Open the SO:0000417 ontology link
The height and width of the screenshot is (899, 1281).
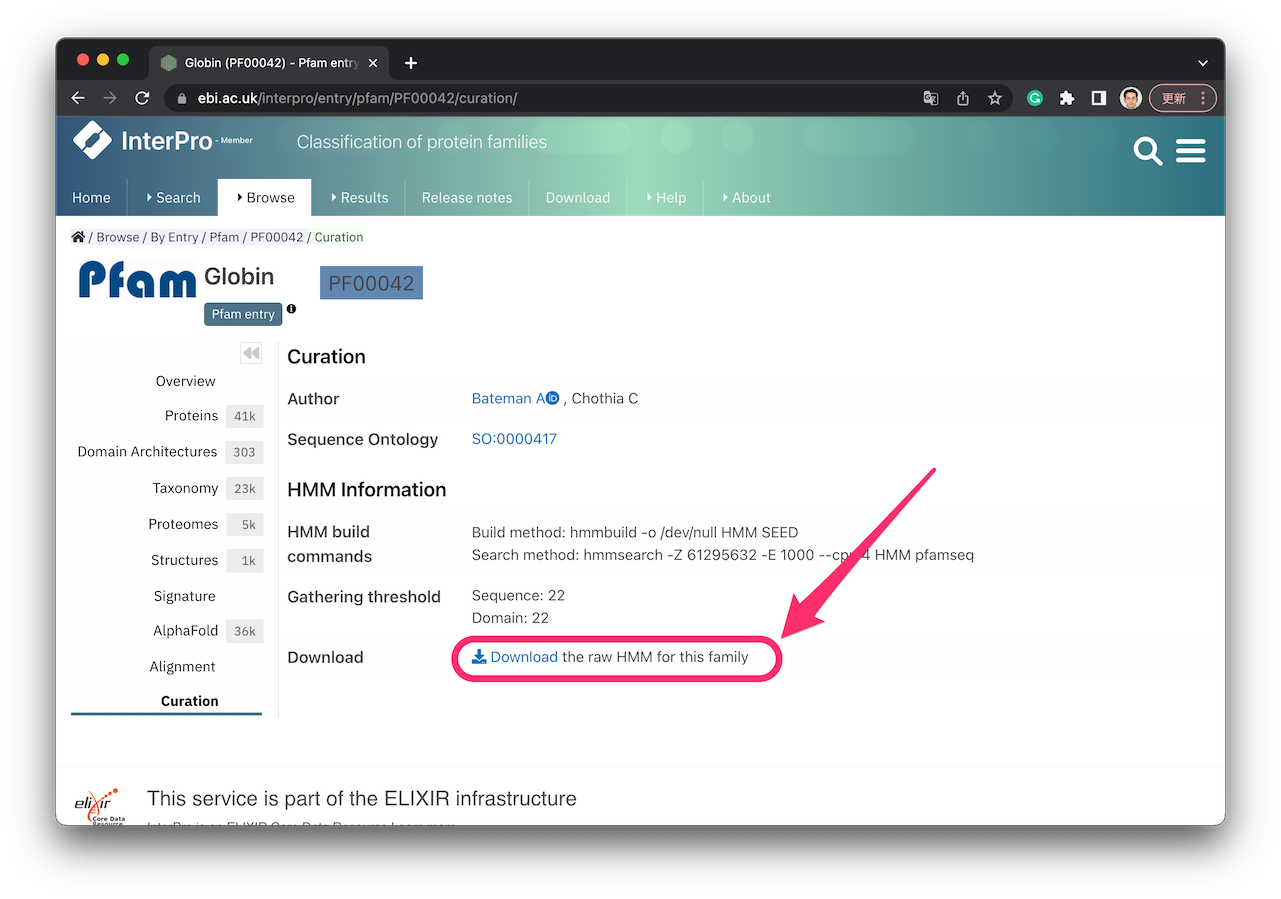514,439
